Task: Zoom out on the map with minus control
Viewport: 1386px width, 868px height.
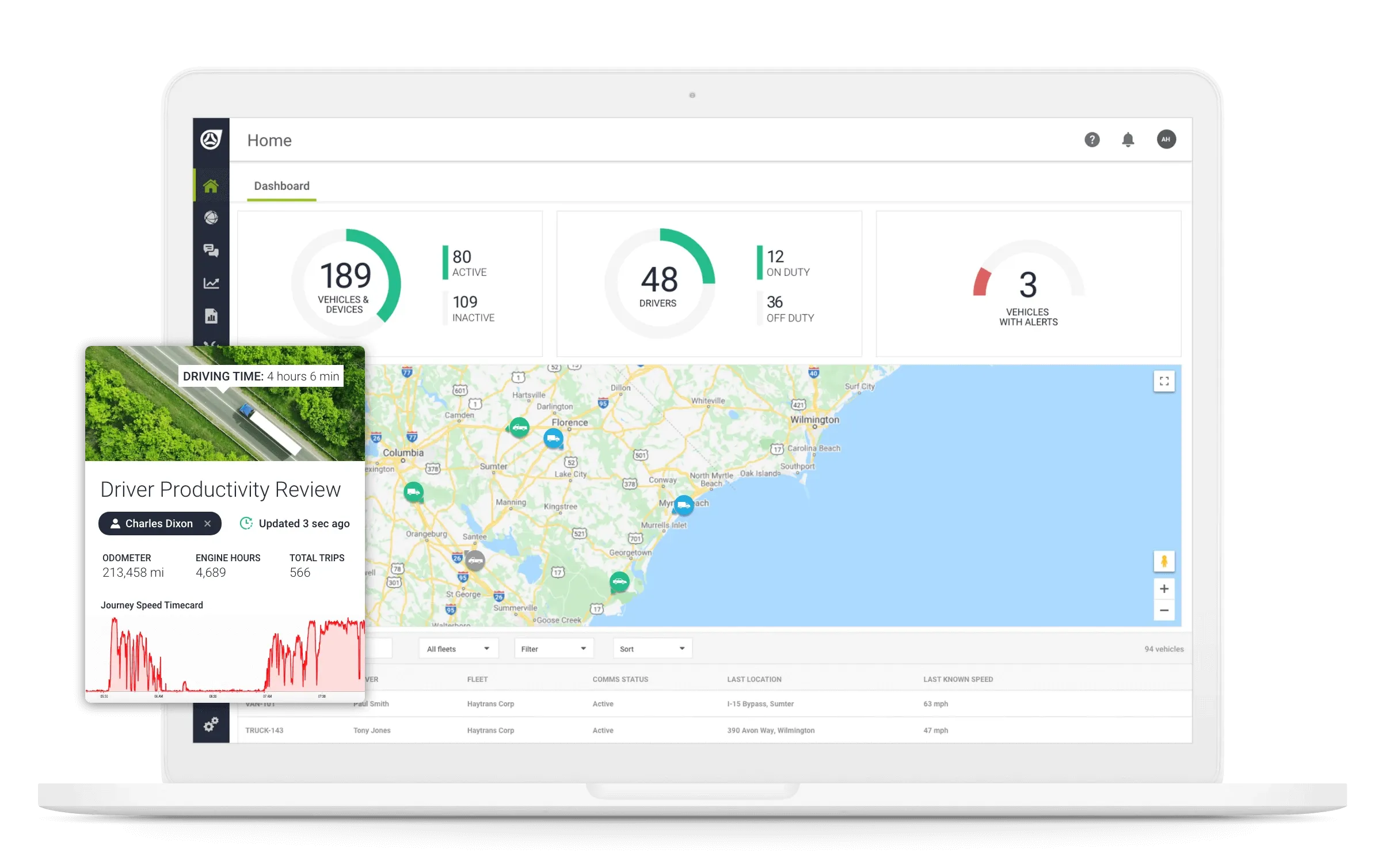Action: coord(1164,610)
